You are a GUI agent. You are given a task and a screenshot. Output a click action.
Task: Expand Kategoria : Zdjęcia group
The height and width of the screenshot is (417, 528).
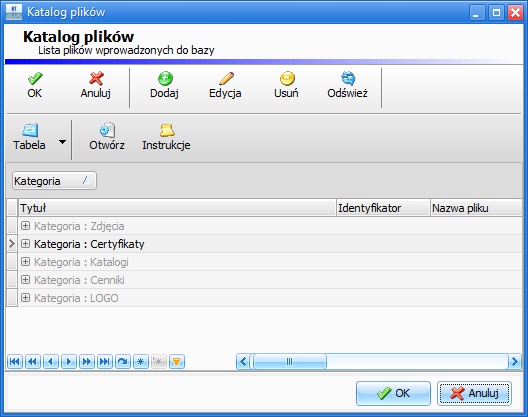pyautogui.click(x=25, y=226)
